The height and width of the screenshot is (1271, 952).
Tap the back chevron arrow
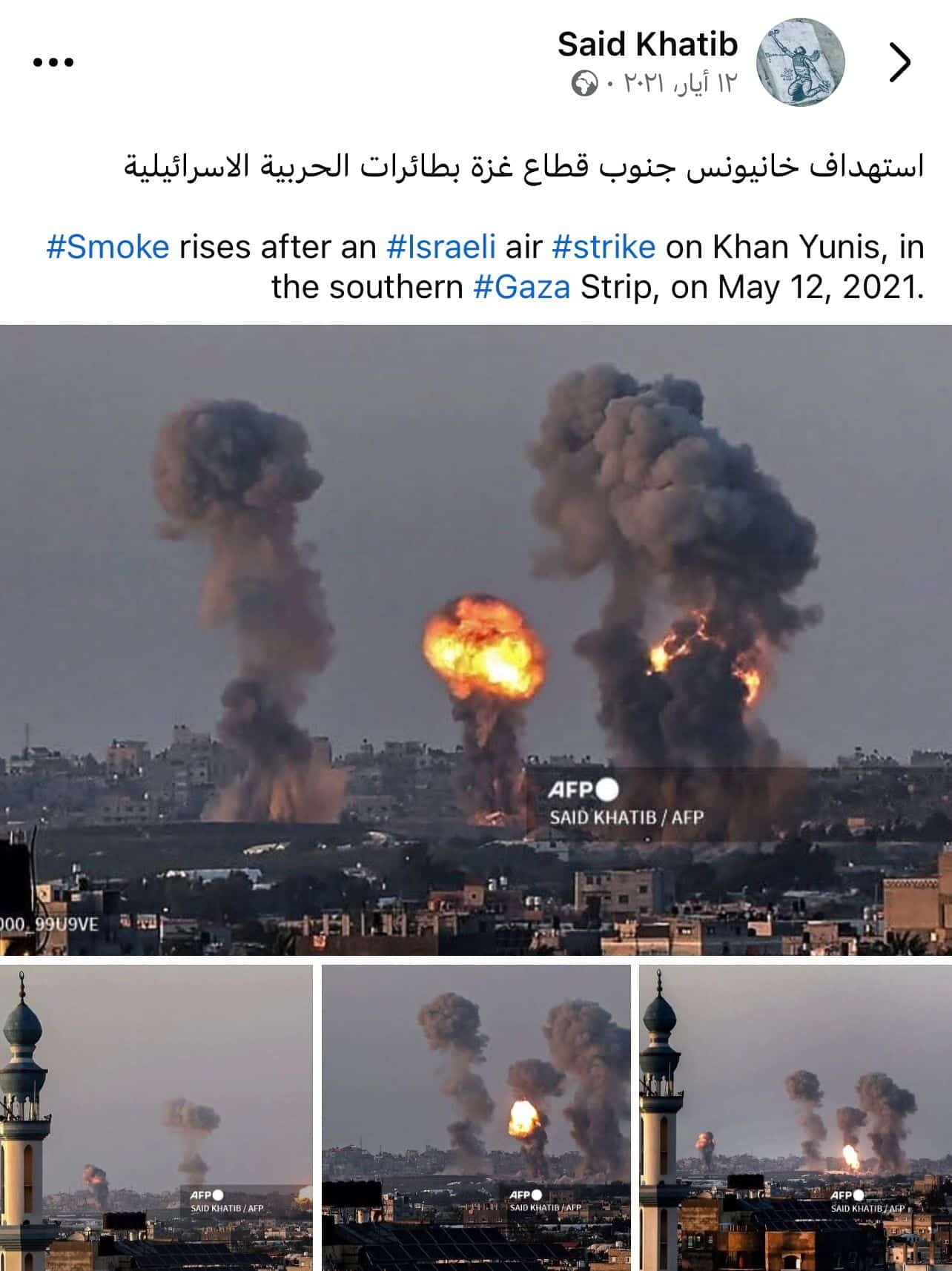(899, 63)
